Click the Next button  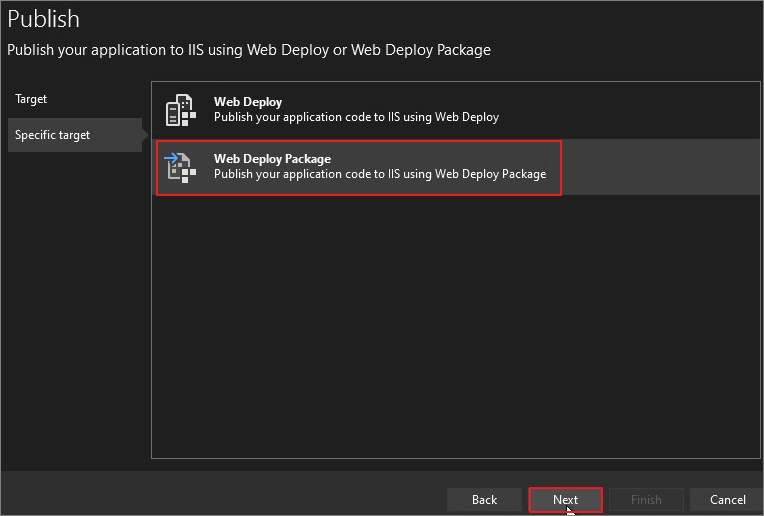point(566,499)
